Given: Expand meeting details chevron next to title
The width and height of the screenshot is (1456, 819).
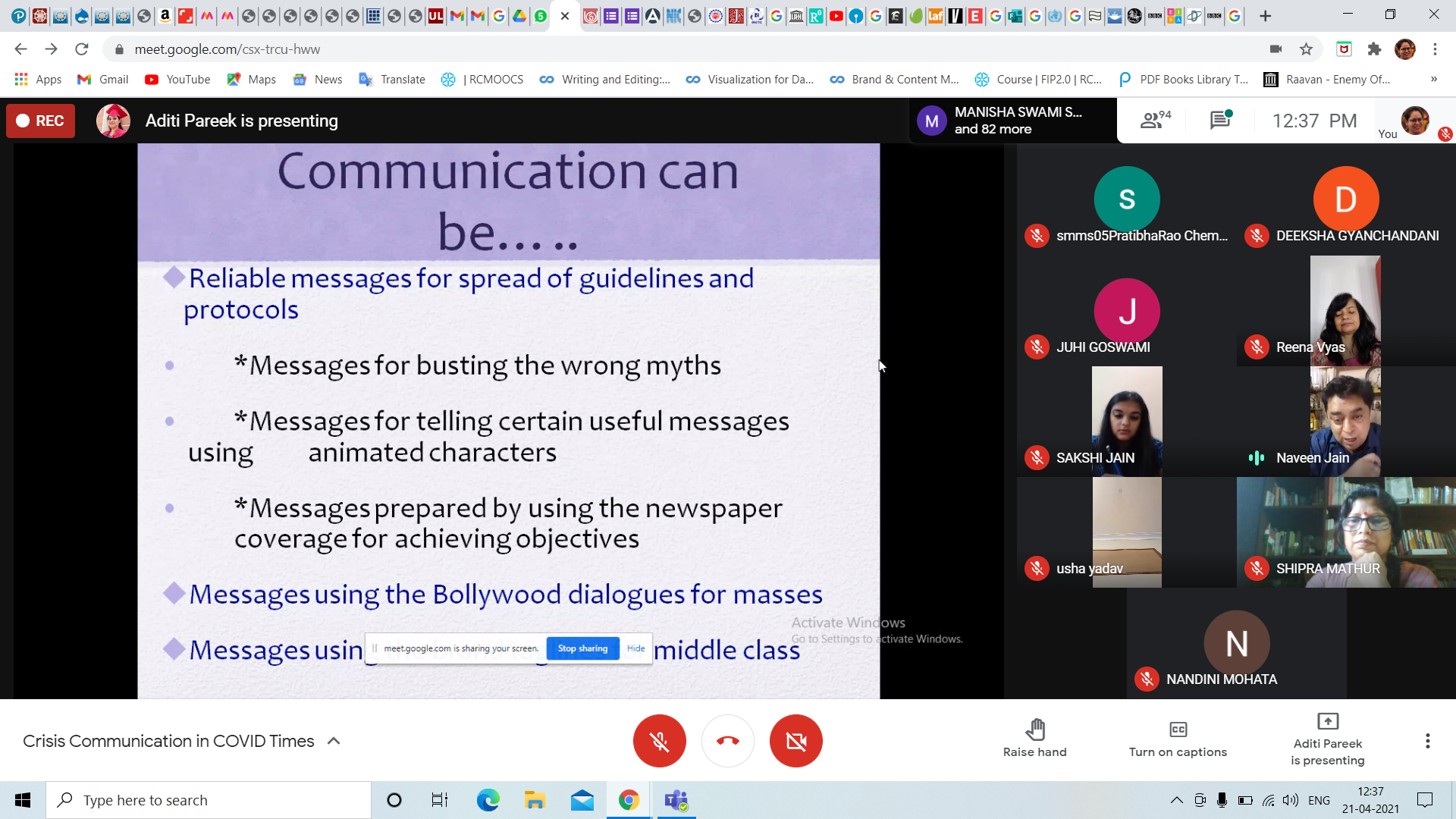Looking at the screenshot, I should pyautogui.click(x=334, y=741).
